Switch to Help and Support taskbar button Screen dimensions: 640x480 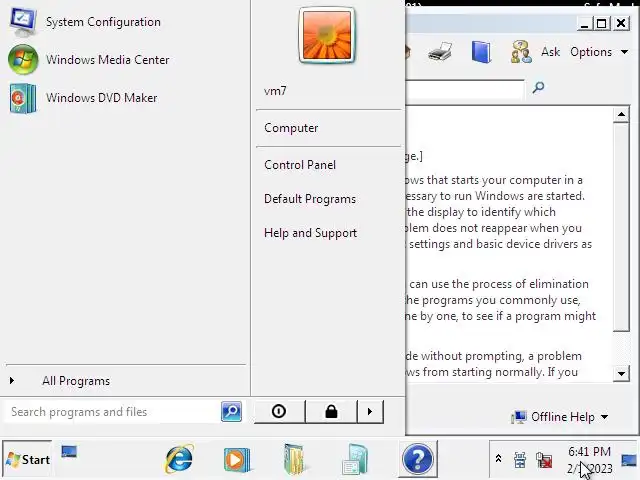[x=417, y=459]
